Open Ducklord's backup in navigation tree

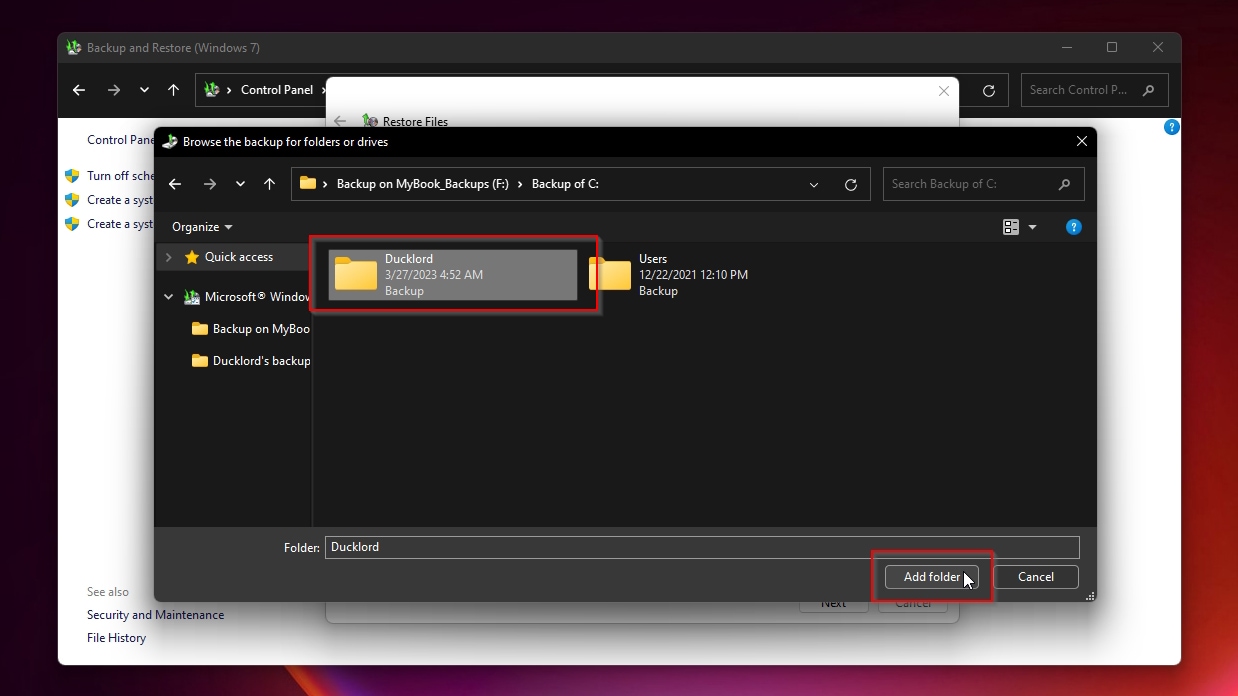(x=260, y=361)
